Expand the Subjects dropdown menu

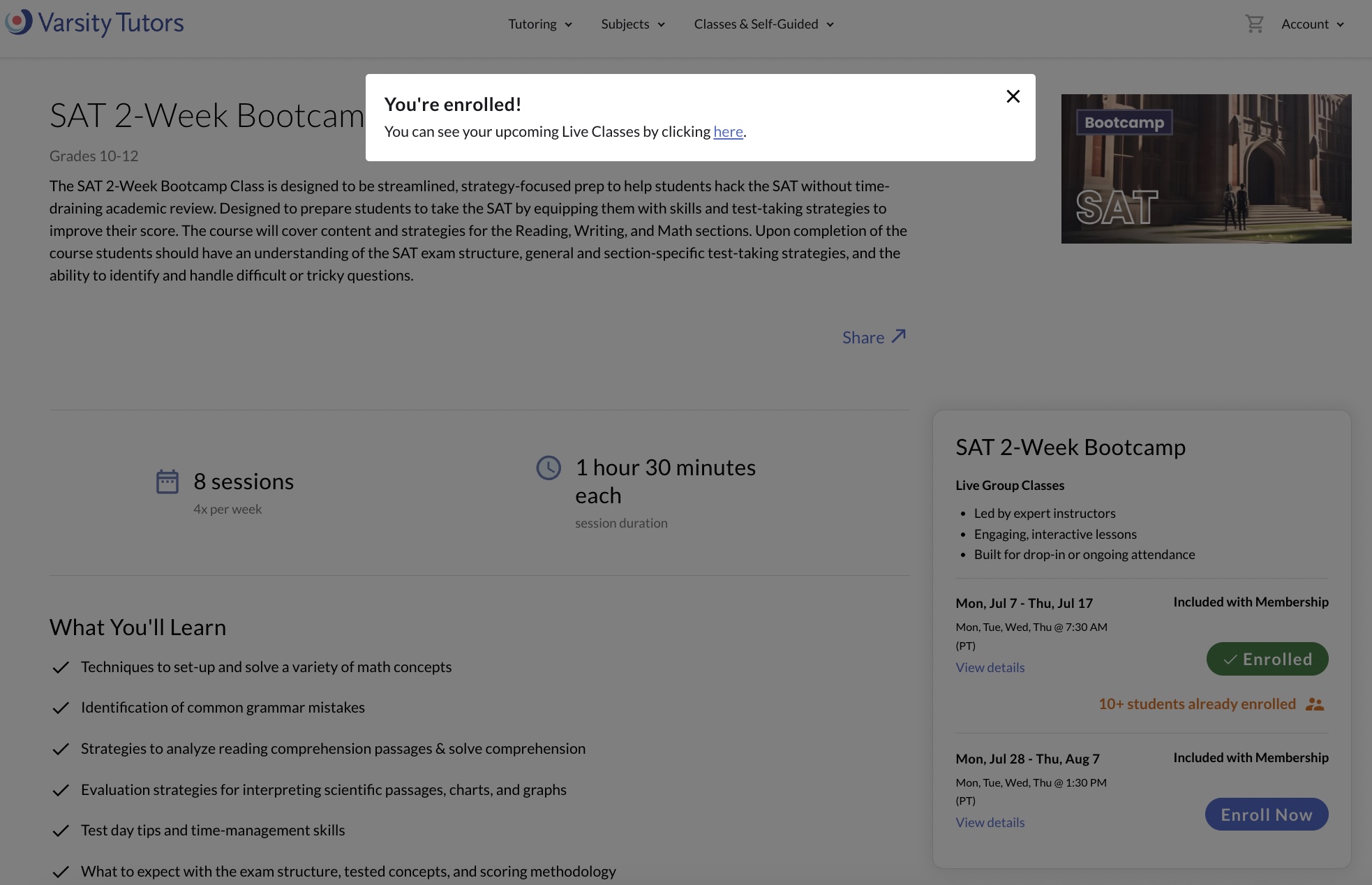tap(632, 24)
